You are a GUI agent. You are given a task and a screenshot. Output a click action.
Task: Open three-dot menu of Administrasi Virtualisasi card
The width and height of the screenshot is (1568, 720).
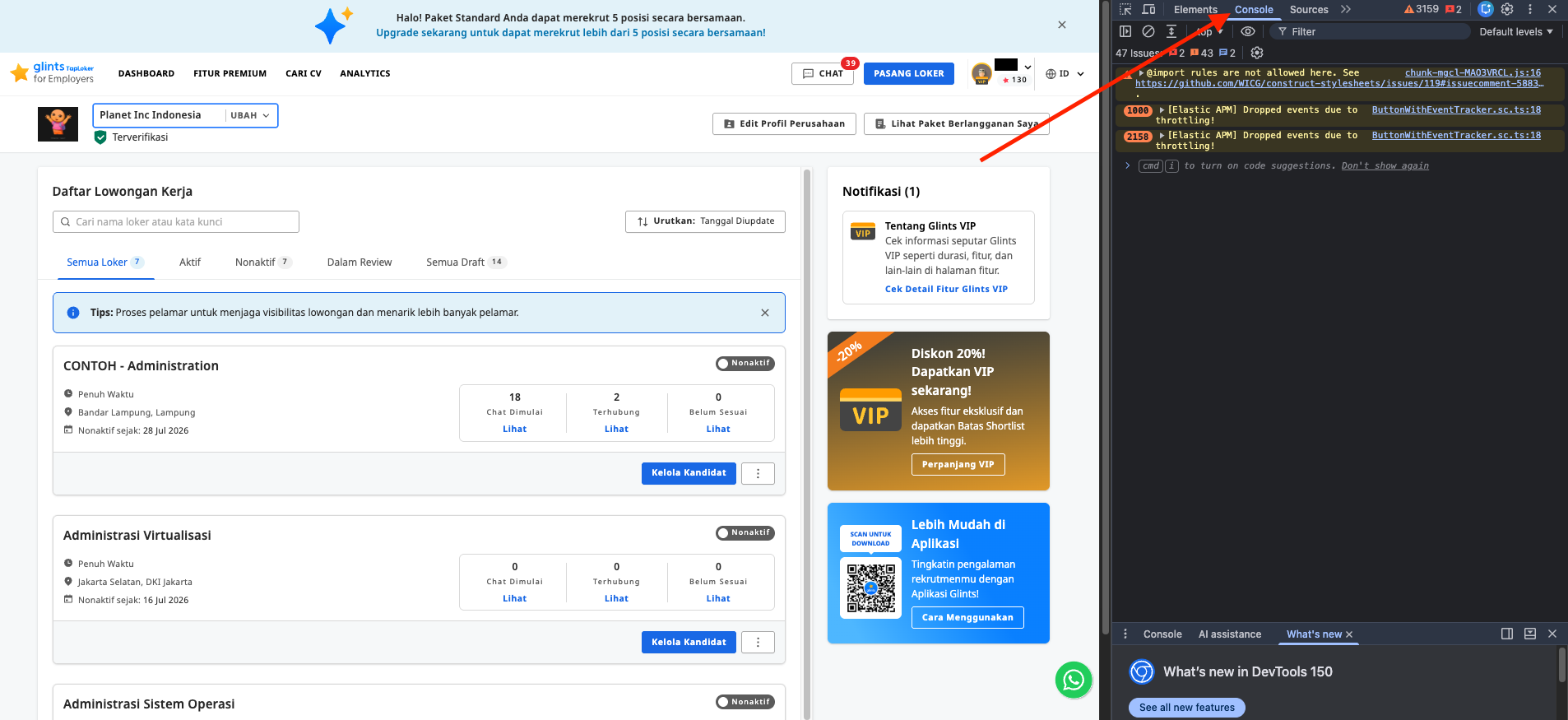(758, 643)
